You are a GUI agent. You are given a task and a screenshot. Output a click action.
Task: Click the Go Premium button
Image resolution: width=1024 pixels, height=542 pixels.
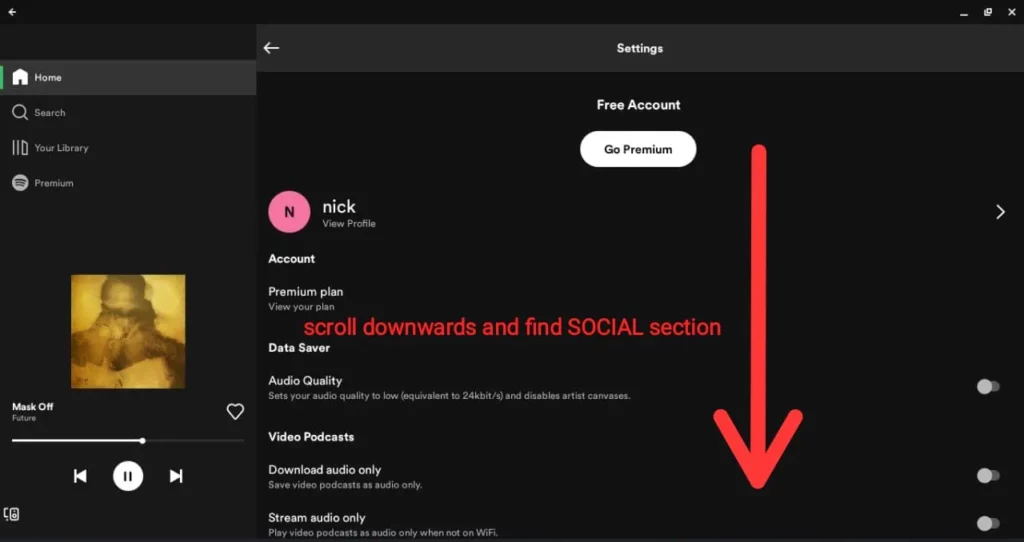pyautogui.click(x=638, y=149)
